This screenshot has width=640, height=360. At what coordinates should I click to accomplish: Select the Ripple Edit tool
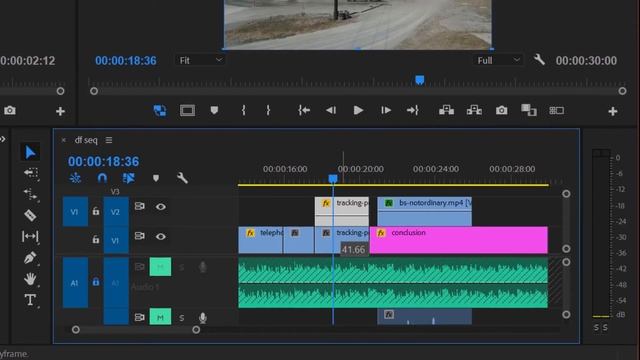[31, 194]
